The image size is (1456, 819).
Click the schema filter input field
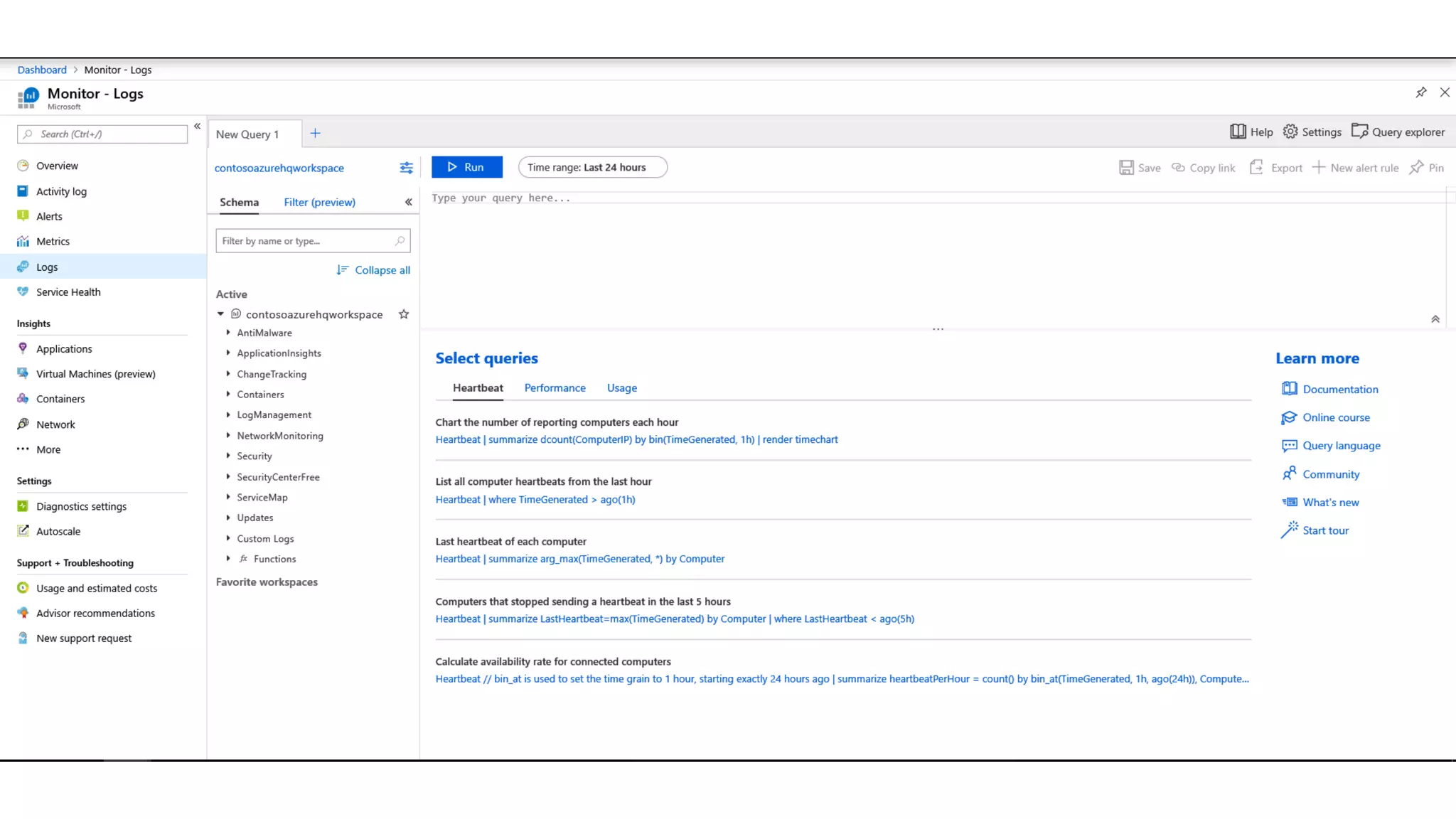[306, 241]
